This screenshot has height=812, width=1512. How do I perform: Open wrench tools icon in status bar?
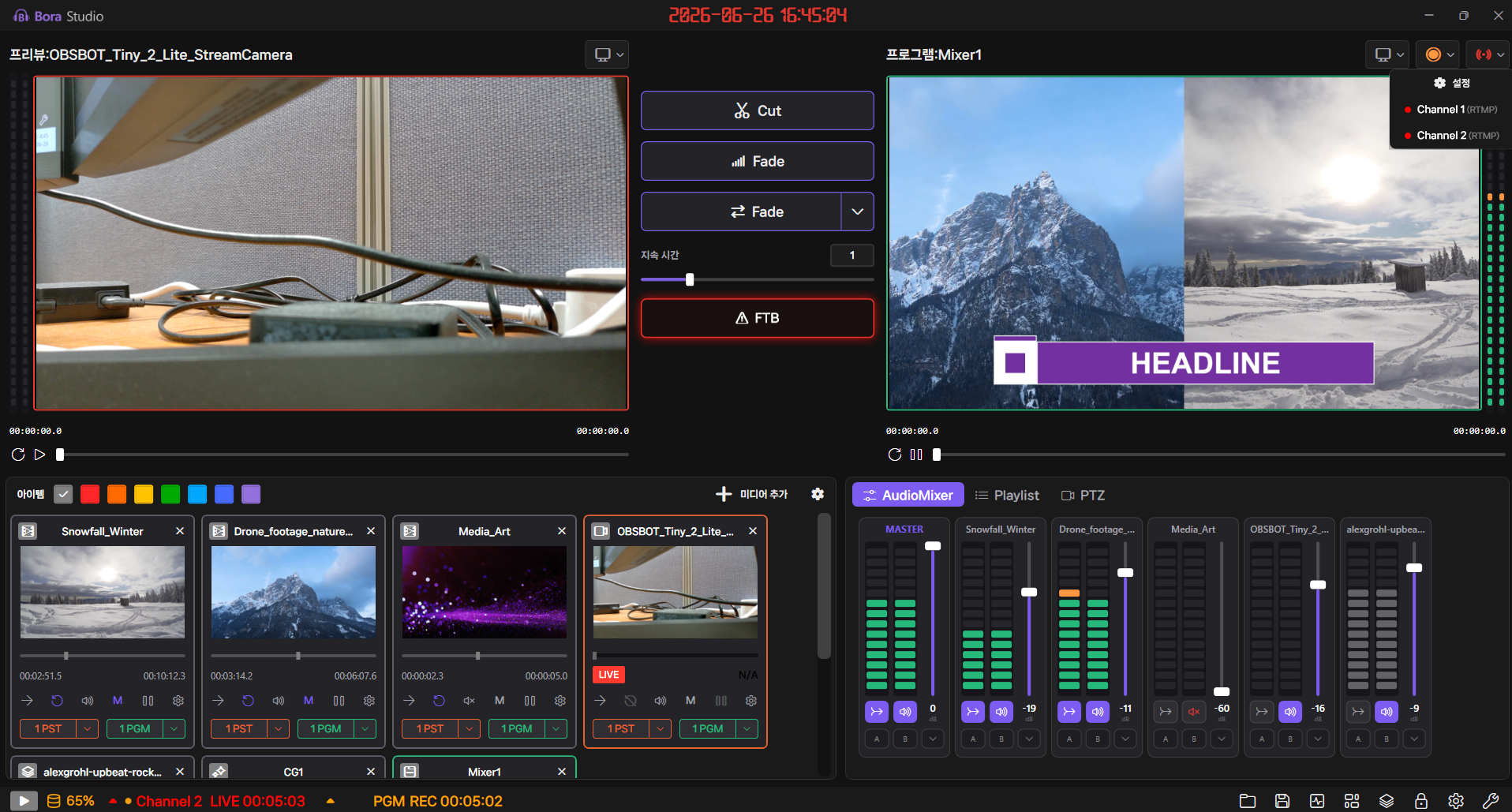[1491, 801]
